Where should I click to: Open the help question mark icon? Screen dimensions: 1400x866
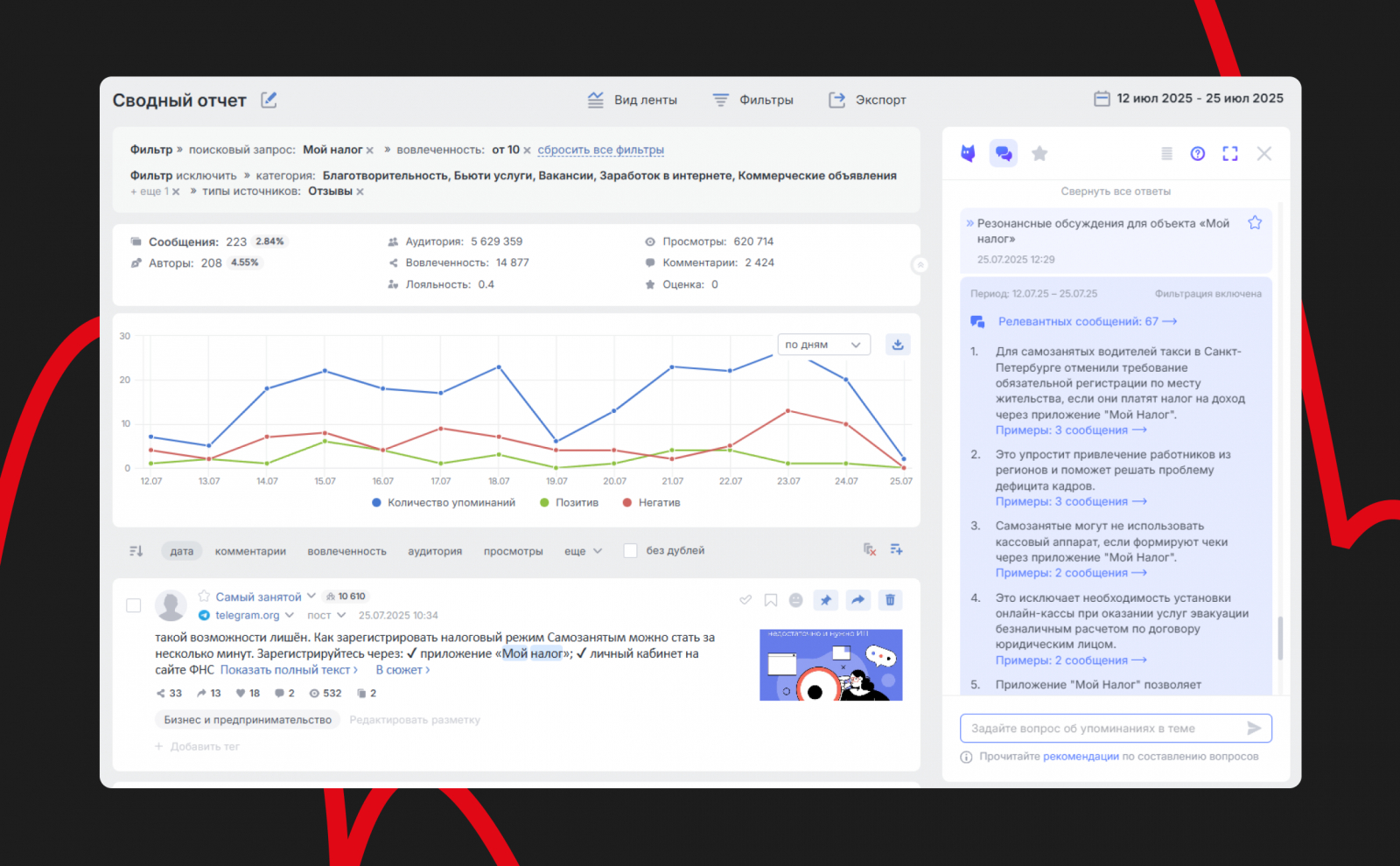point(1198,154)
